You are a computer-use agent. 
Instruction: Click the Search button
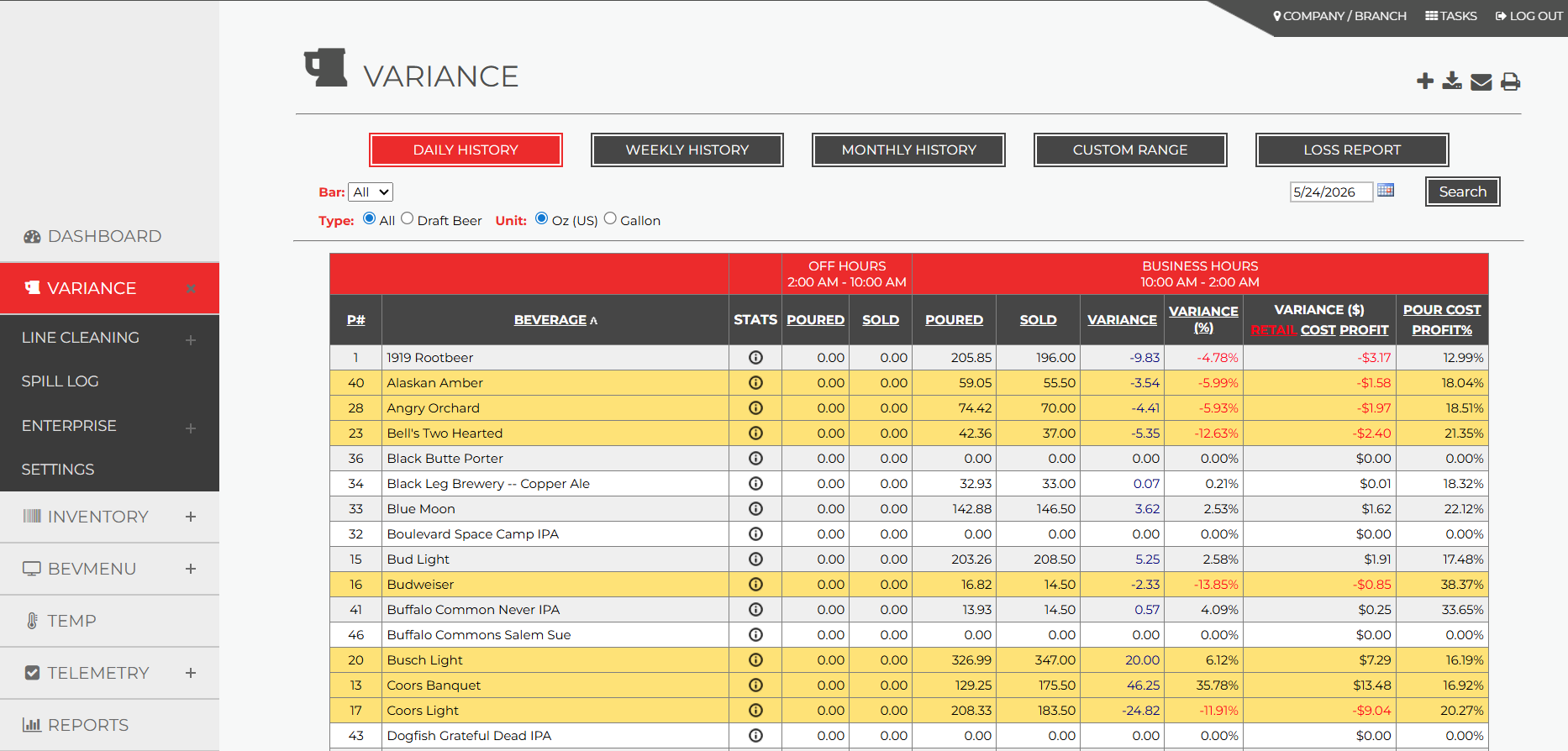point(1463,192)
